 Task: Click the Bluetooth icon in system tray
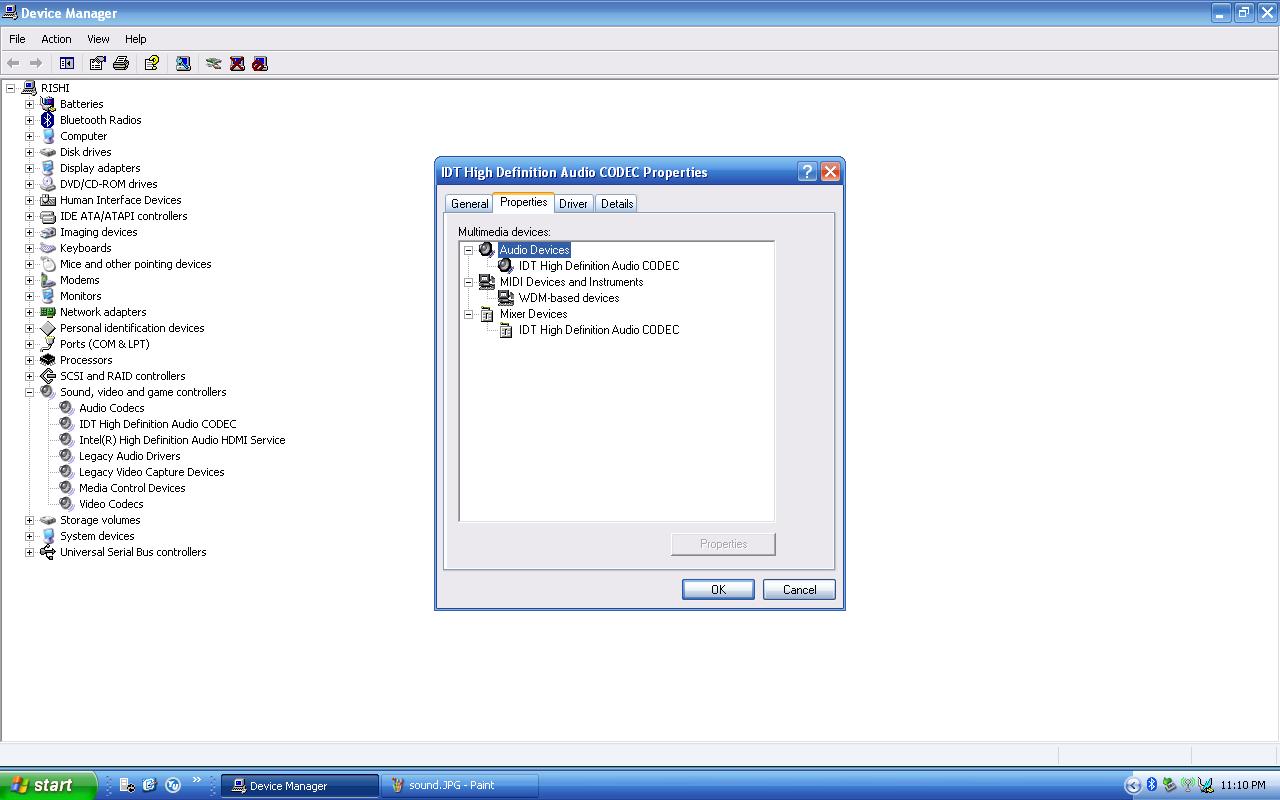click(1151, 785)
